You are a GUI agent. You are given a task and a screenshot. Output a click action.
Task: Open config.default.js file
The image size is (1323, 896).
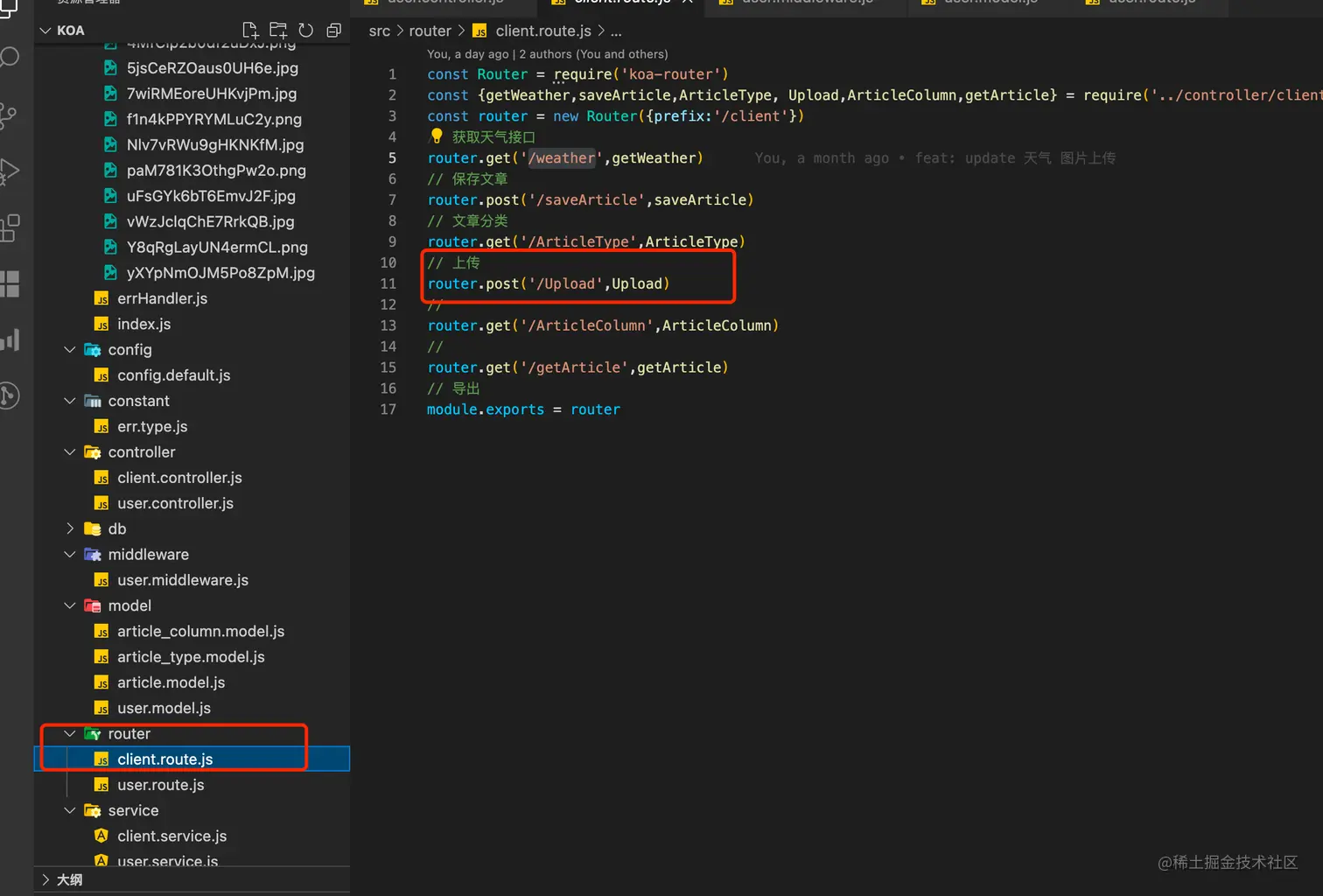click(174, 375)
